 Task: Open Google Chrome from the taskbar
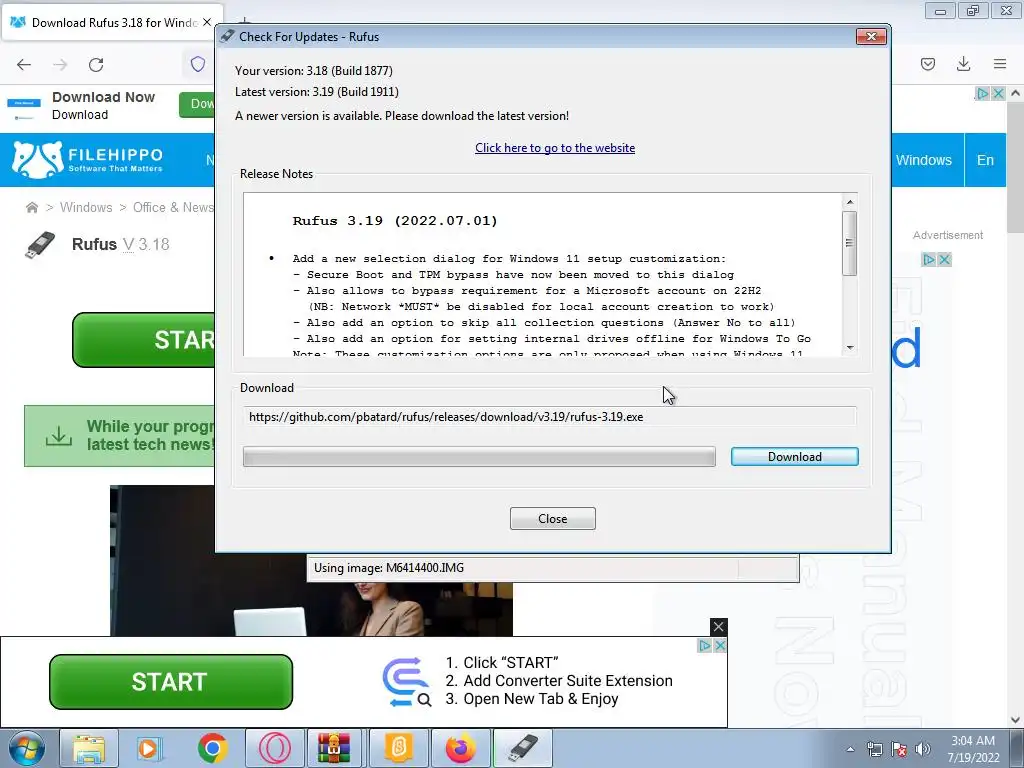pos(212,748)
